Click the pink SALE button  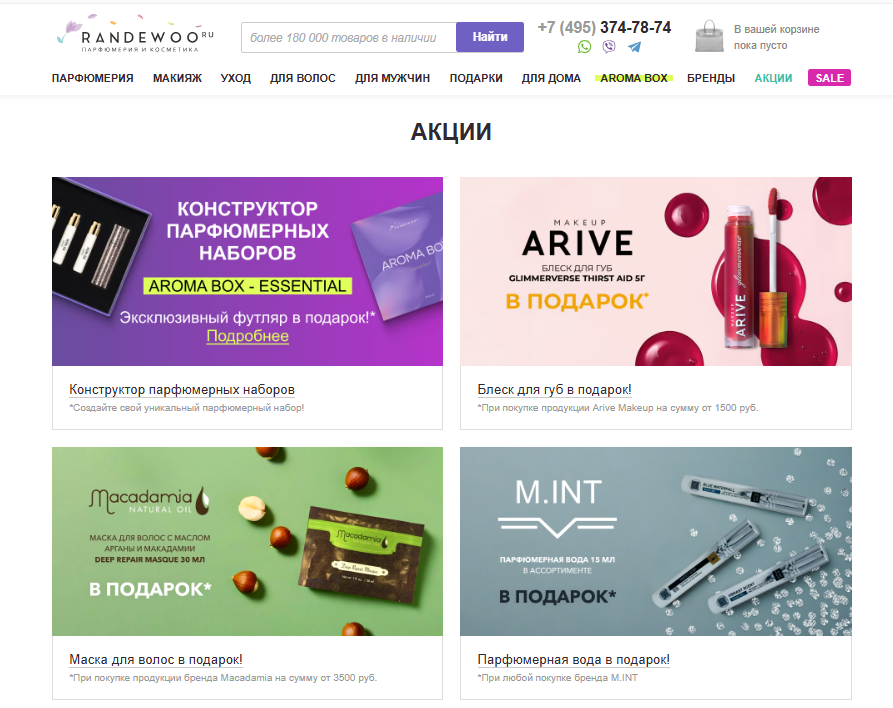point(829,78)
